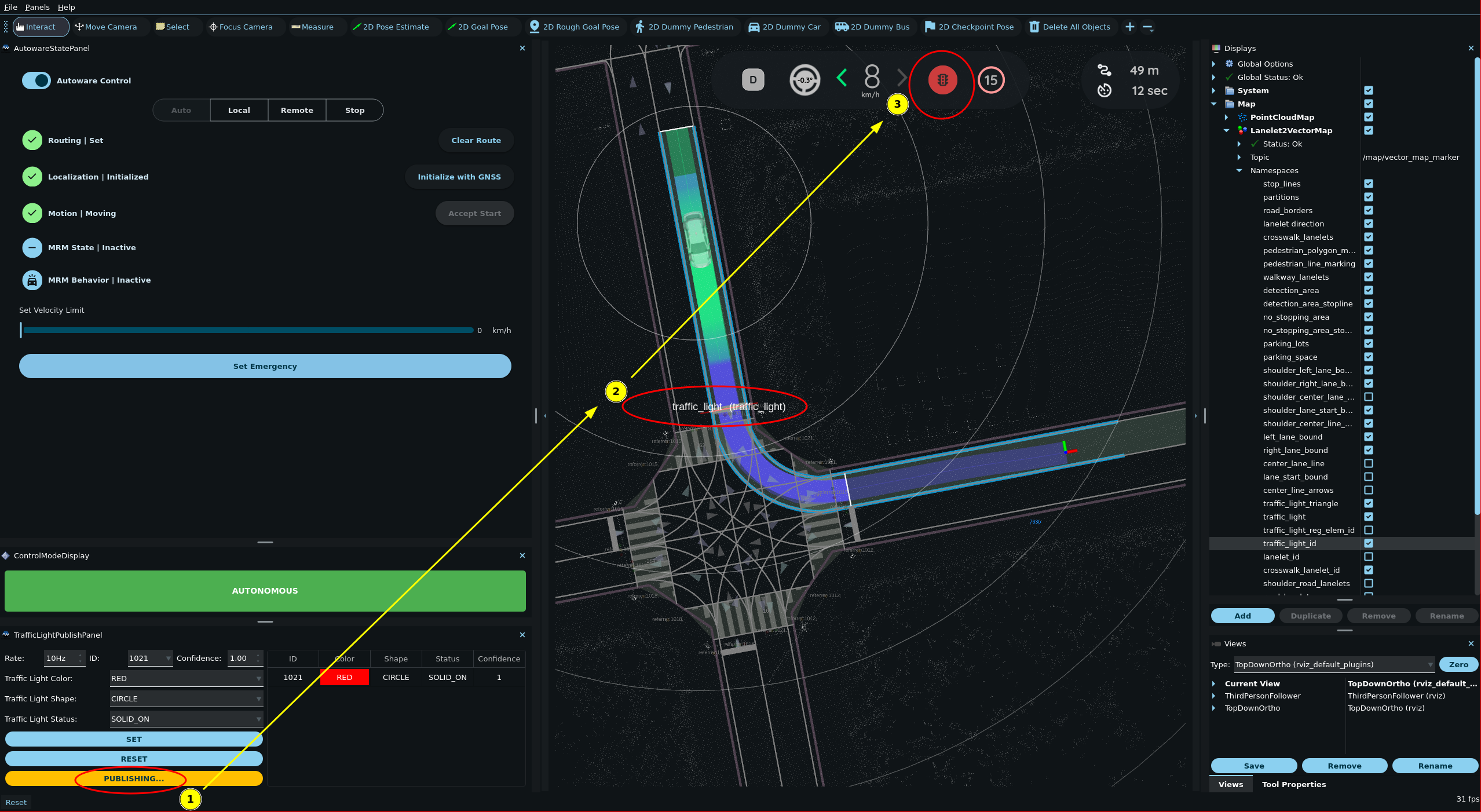Click Delete All Objects trash icon
1481x812 pixels.
tap(1034, 27)
